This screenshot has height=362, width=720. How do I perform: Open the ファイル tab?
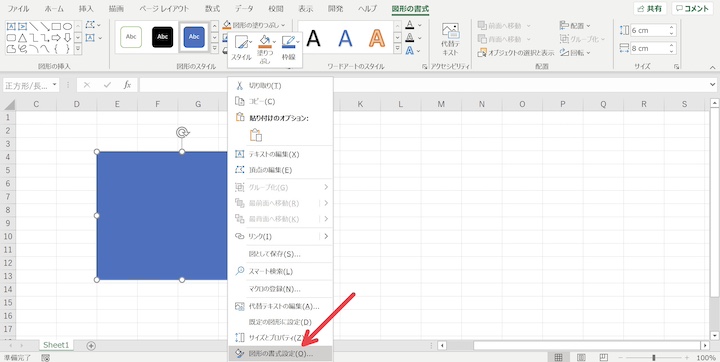coord(18,9)
